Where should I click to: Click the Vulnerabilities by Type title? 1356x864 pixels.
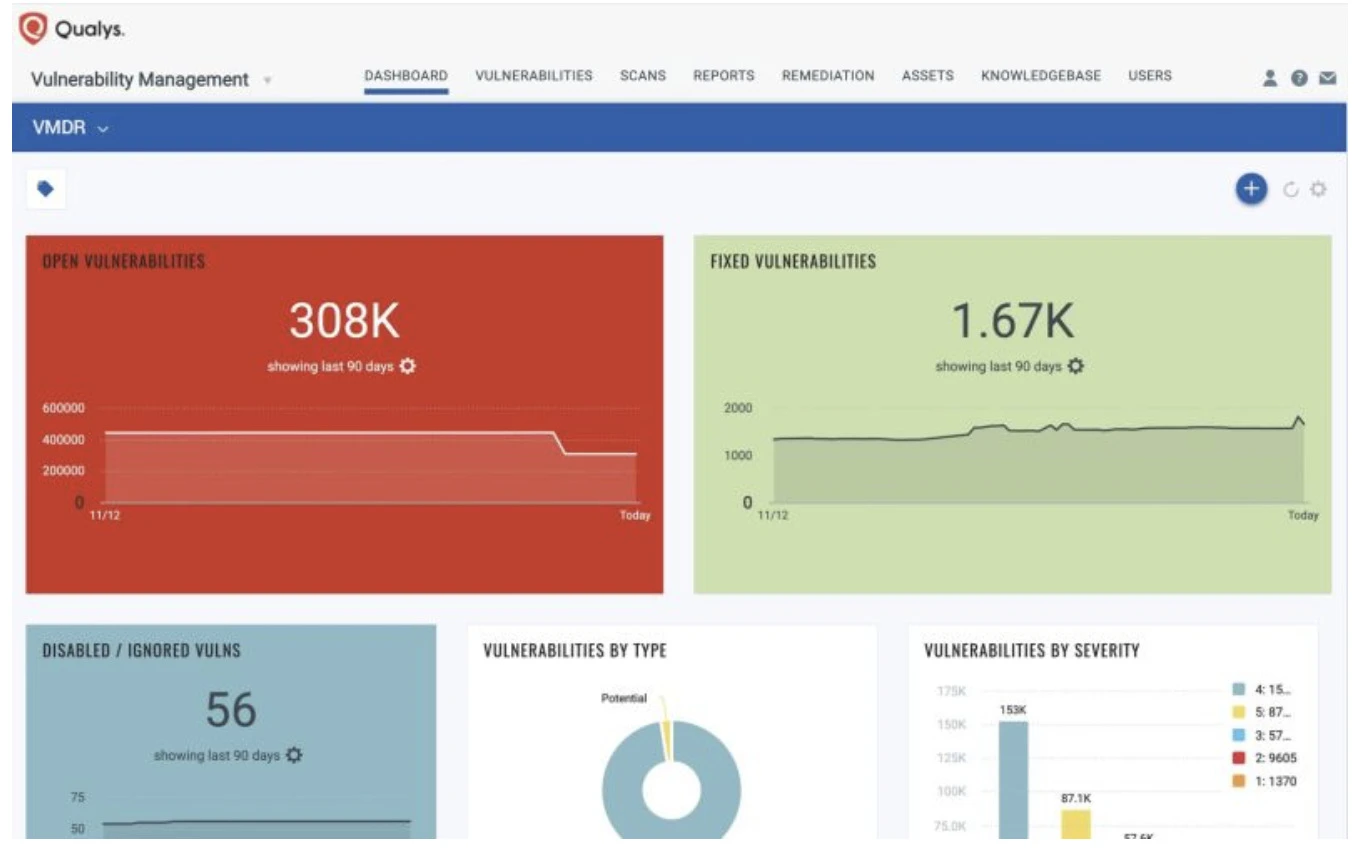pyautogui.click(x=575, y=650)
